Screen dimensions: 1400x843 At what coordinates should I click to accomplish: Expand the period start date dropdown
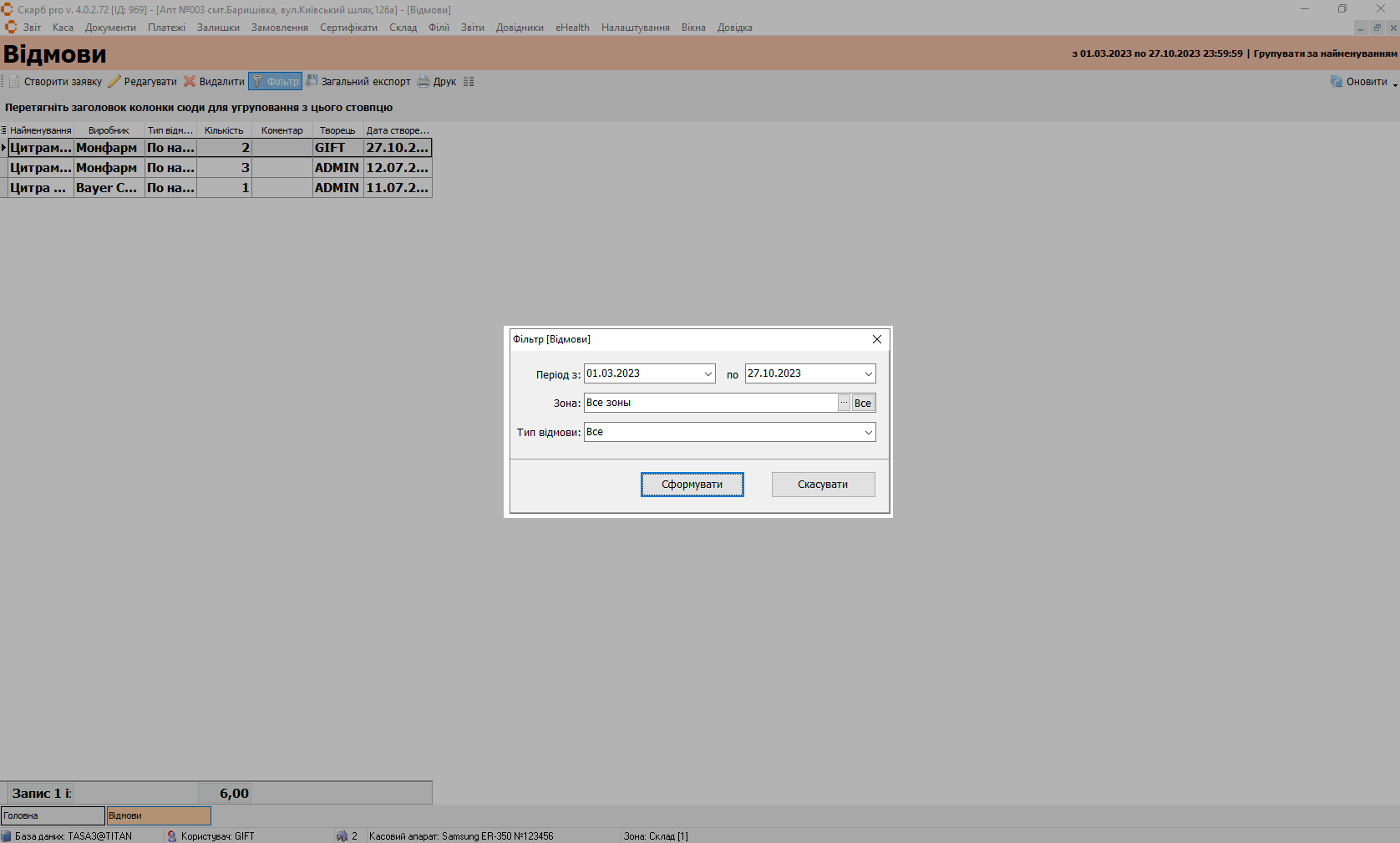coord(708,374)
